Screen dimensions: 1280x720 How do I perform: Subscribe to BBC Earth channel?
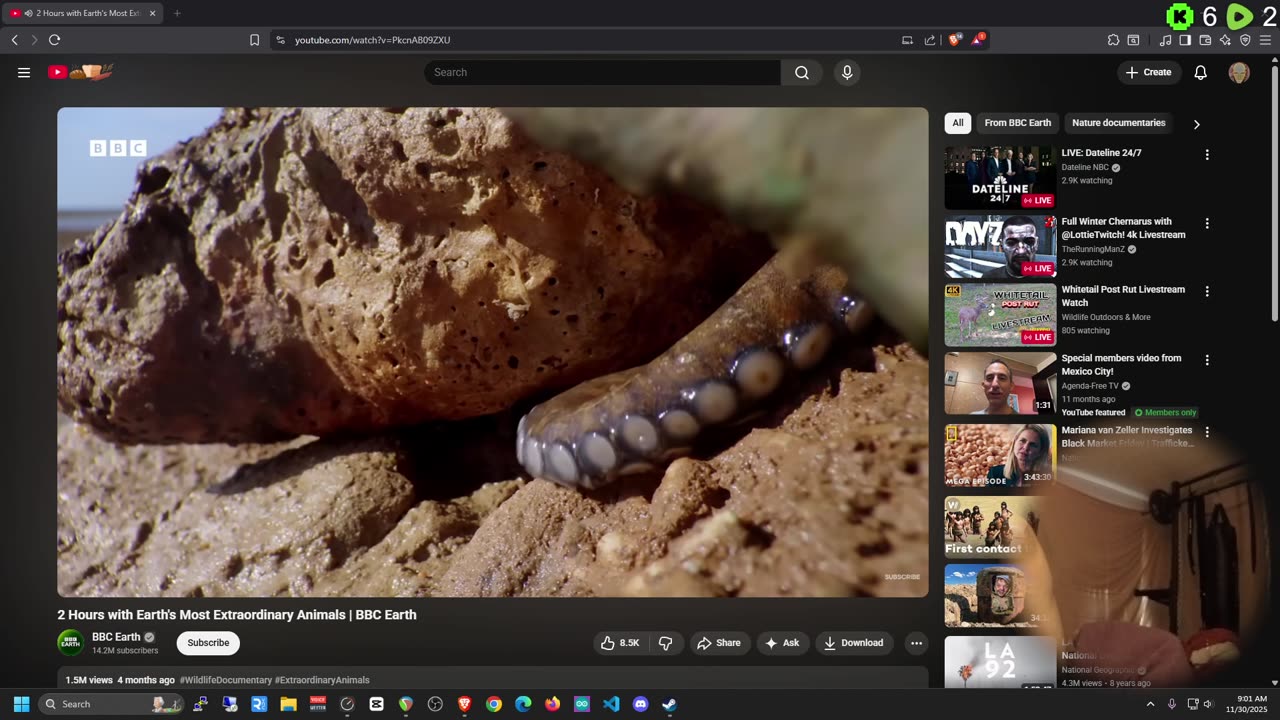click(x=208, y=643)
